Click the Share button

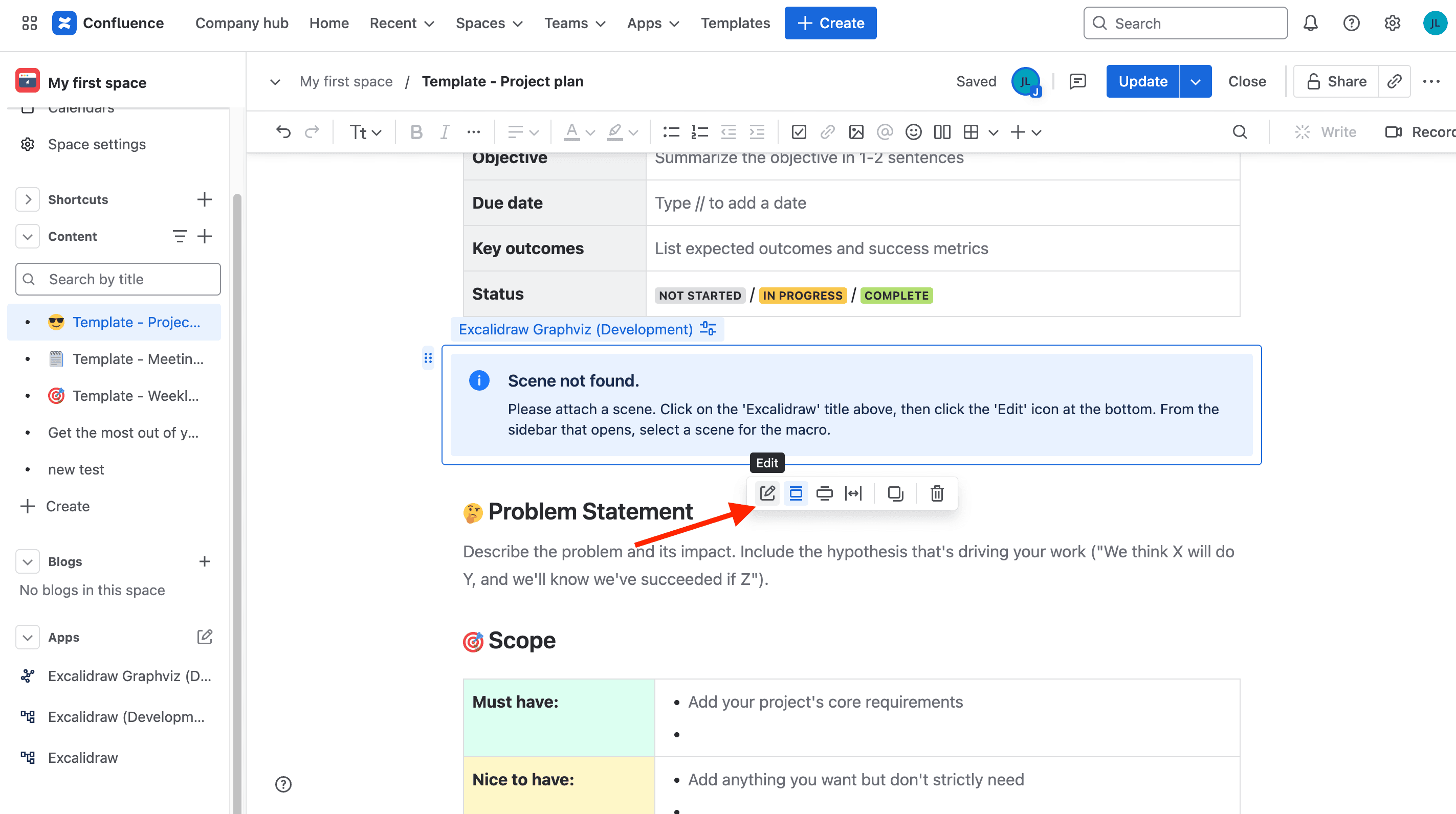(1336, 81)
